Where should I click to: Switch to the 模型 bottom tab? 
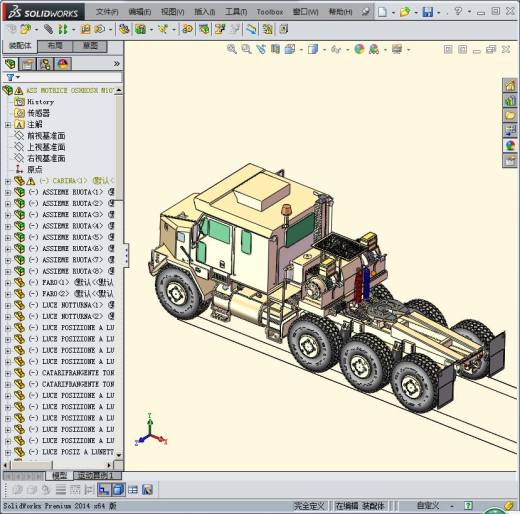tap(59, 476)
